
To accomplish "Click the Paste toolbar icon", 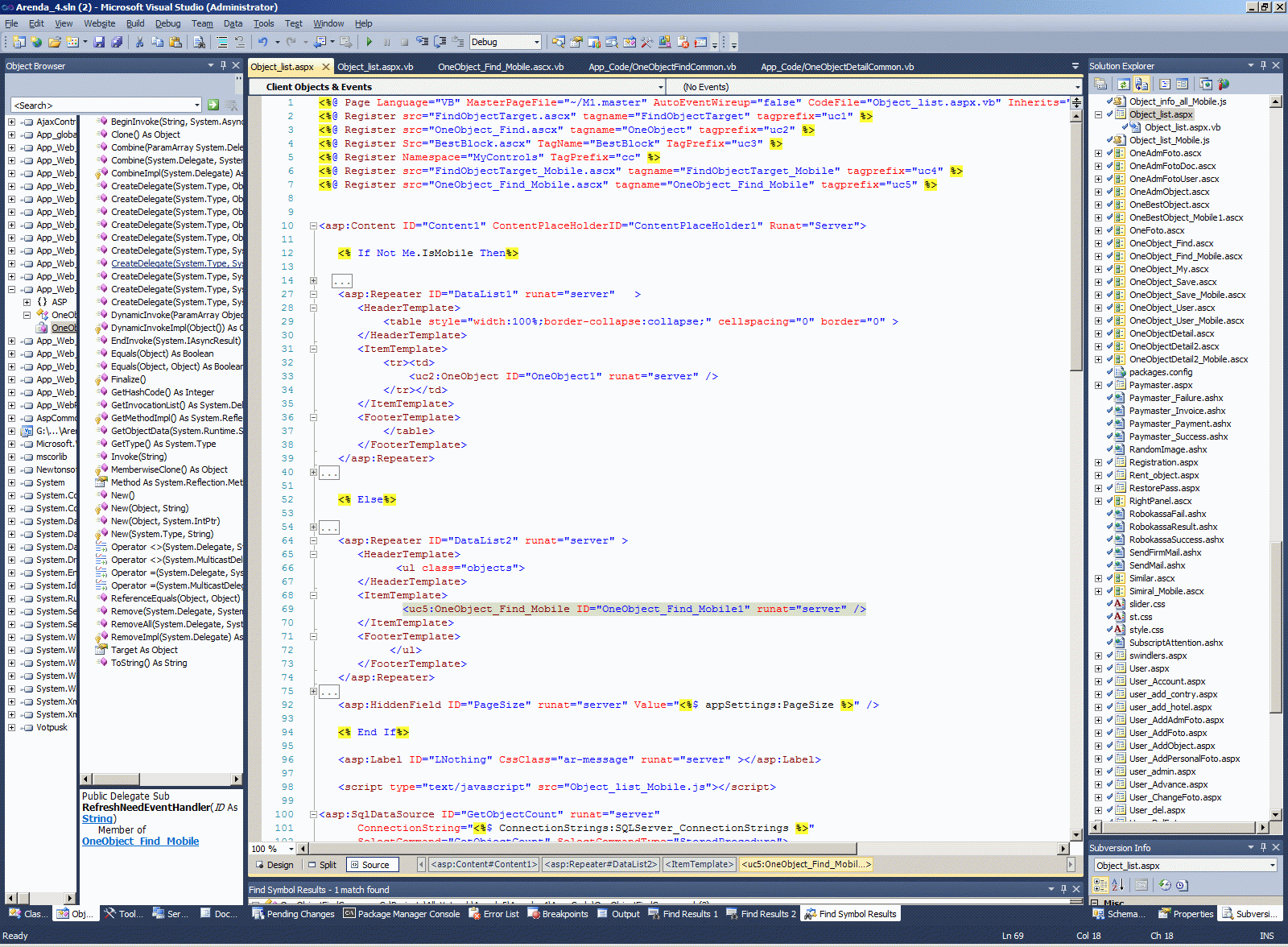I will [175, 42].
